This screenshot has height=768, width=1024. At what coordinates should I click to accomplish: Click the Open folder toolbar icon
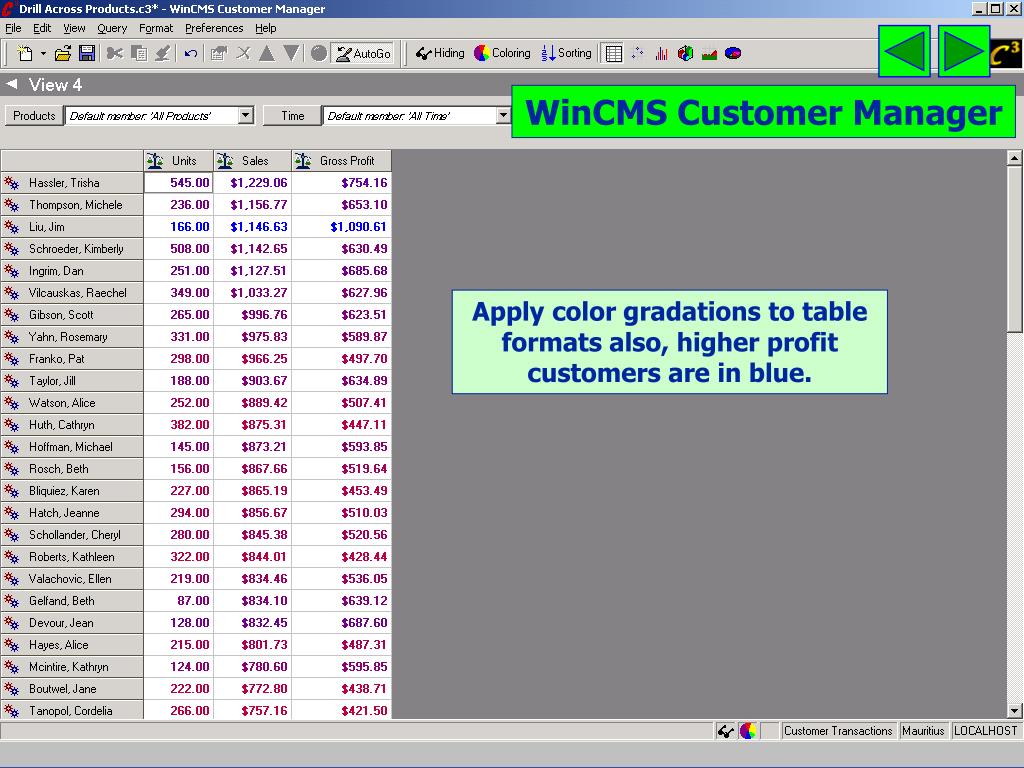point(63,54)
